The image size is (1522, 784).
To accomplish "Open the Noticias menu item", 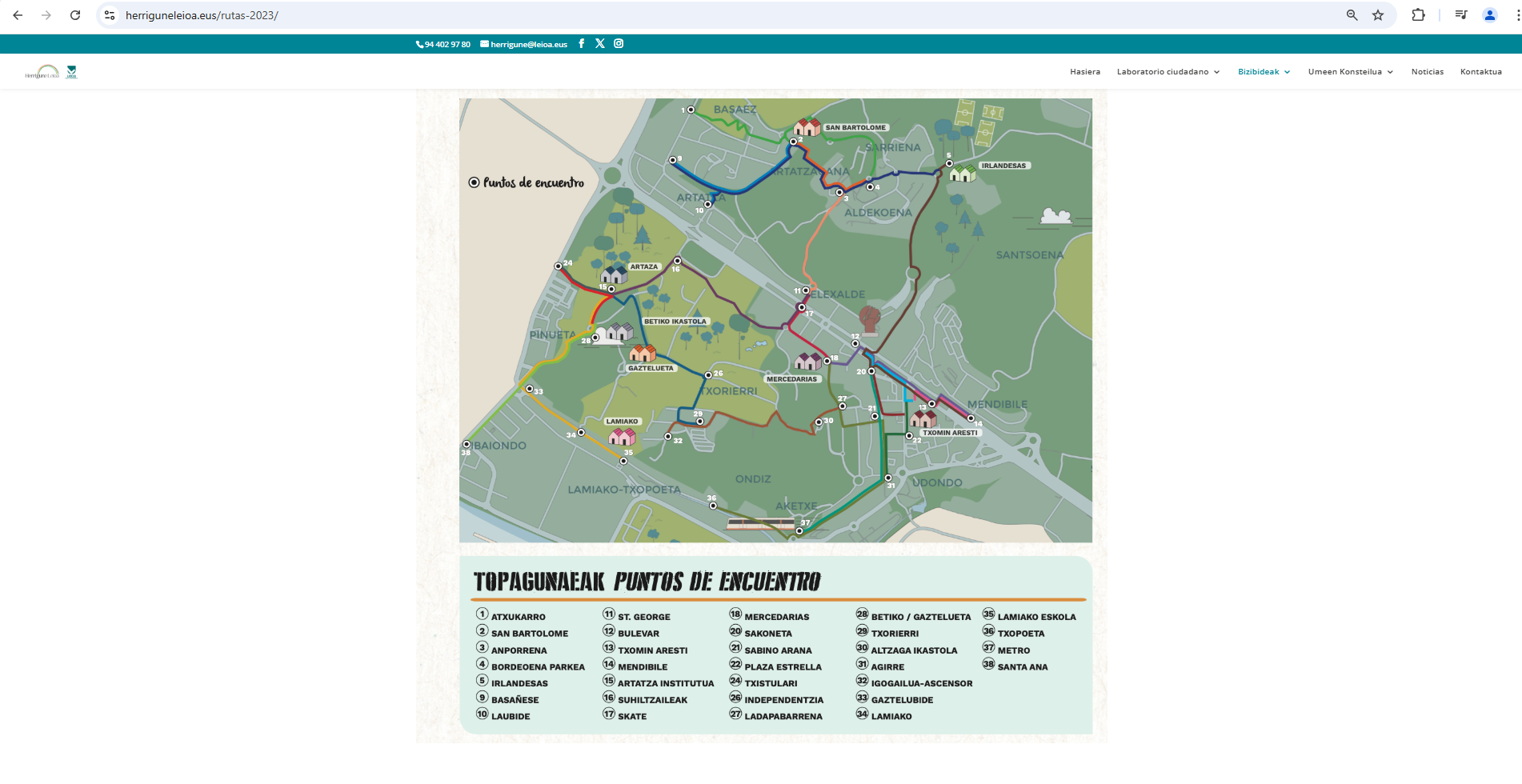I will pos(1427,72).
